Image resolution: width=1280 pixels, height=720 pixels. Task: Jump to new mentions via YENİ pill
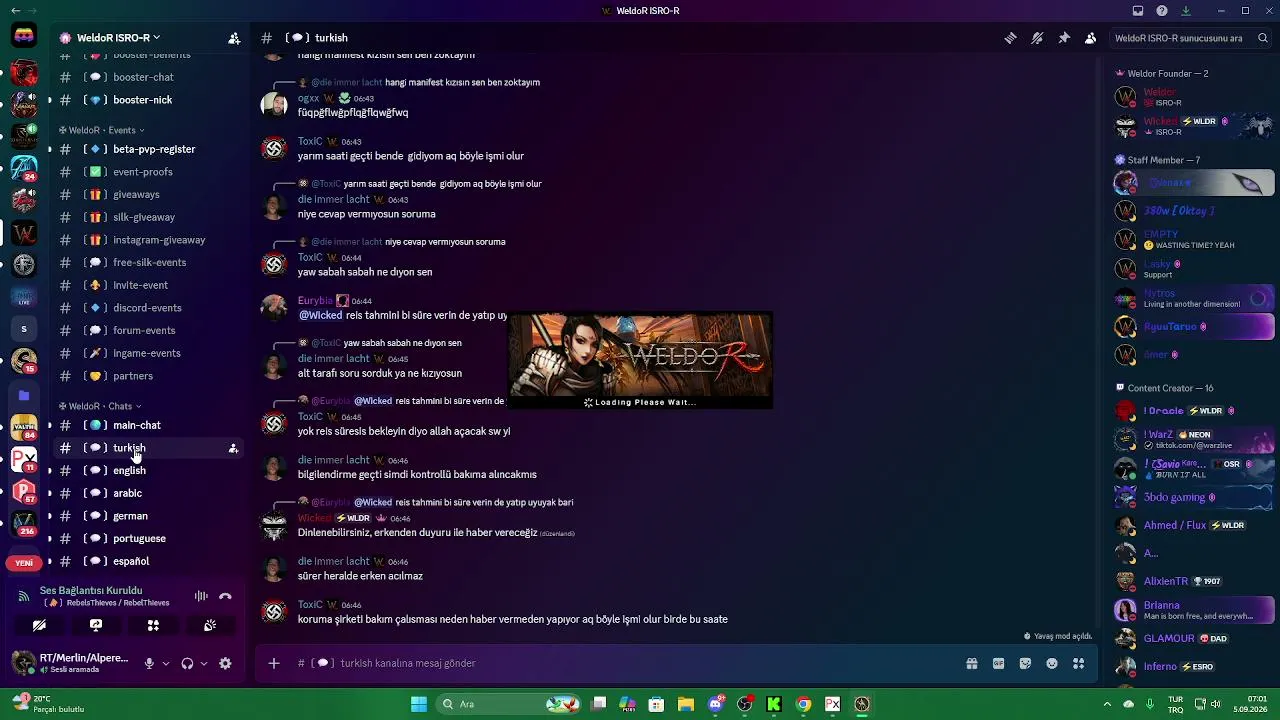click(x=24, y=563)
